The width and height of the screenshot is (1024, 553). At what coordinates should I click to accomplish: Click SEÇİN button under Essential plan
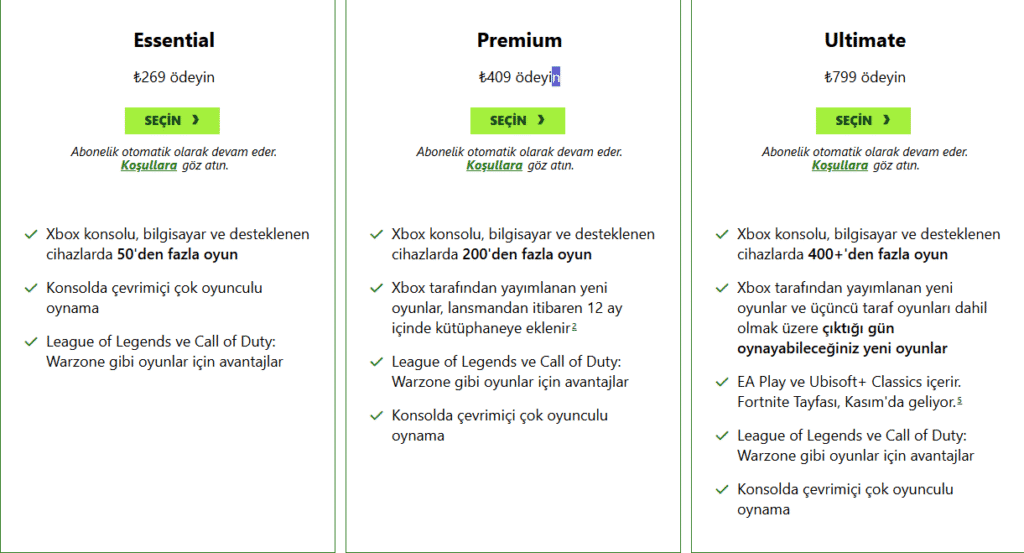pos(172,120)
